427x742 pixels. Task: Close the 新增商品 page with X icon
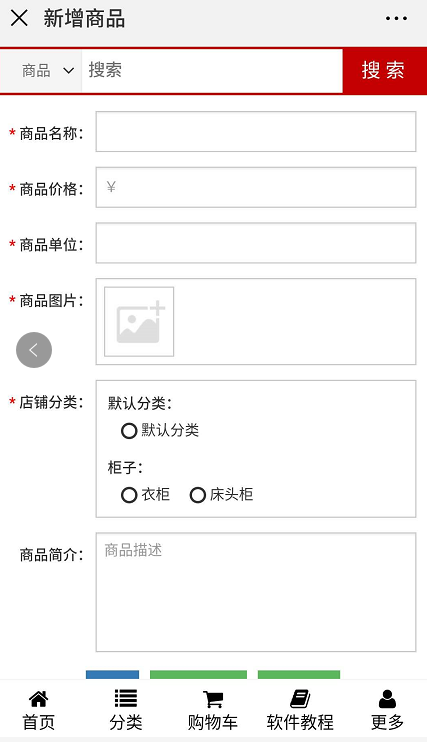[x=19, y=18]
